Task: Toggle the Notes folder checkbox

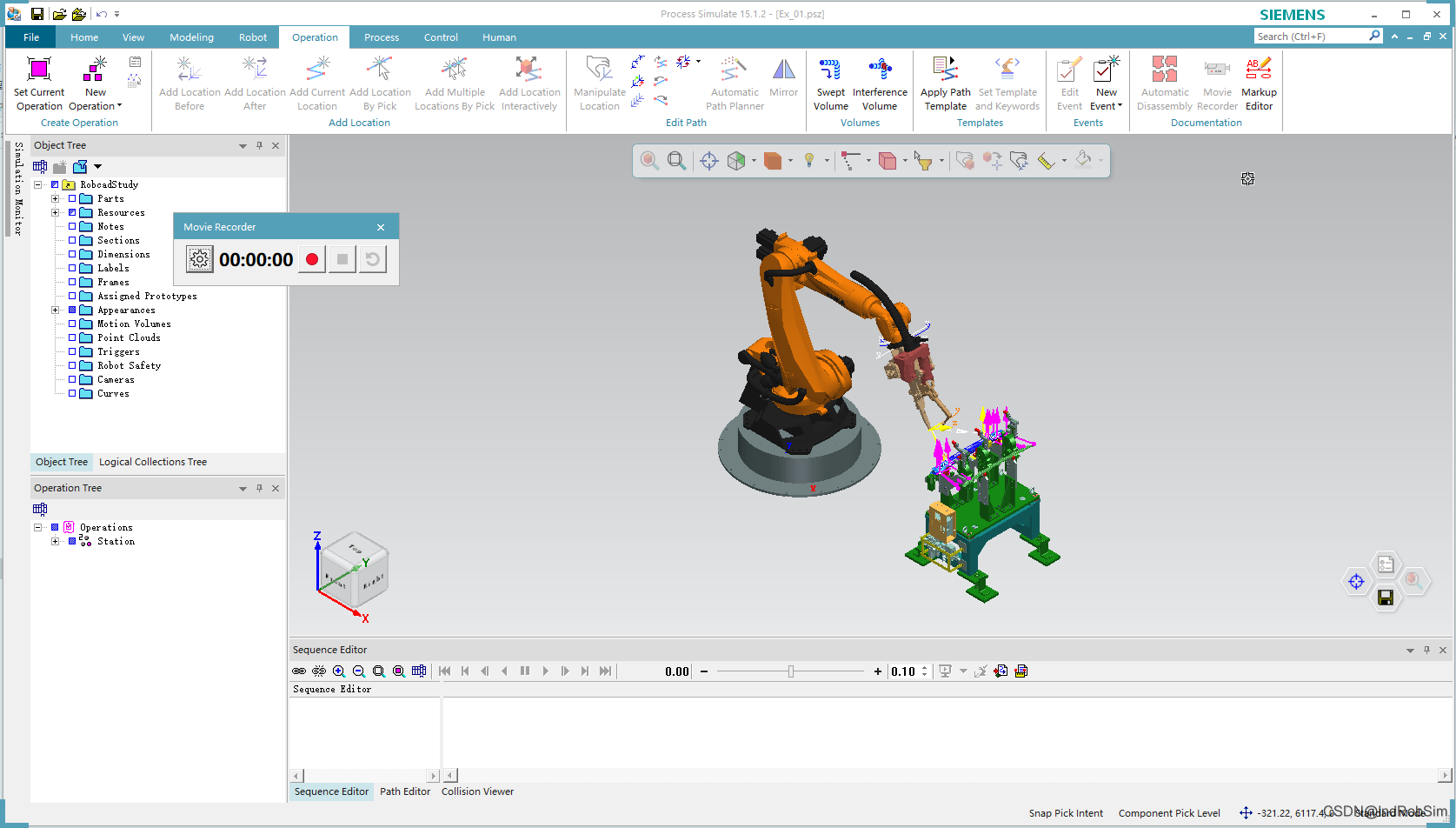Action: tap(72, 226)
